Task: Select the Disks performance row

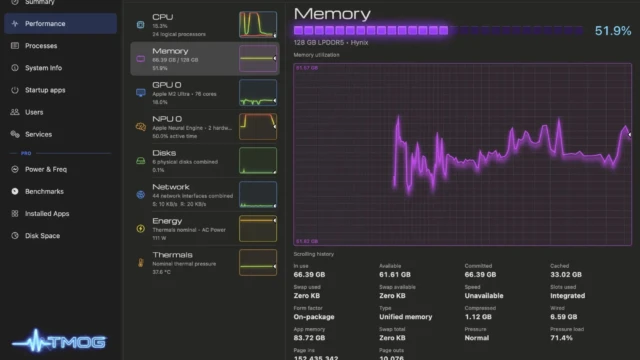Action: click(205, 161)
